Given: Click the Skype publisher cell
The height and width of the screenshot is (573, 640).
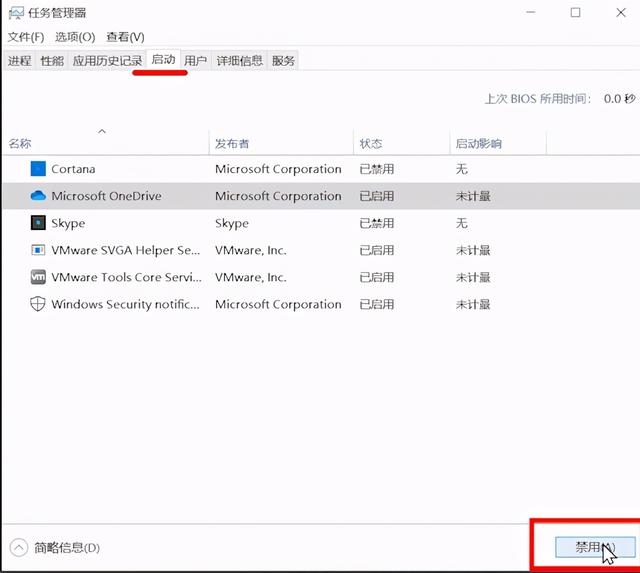Looking at the screenshot, I should coord(231,223).
